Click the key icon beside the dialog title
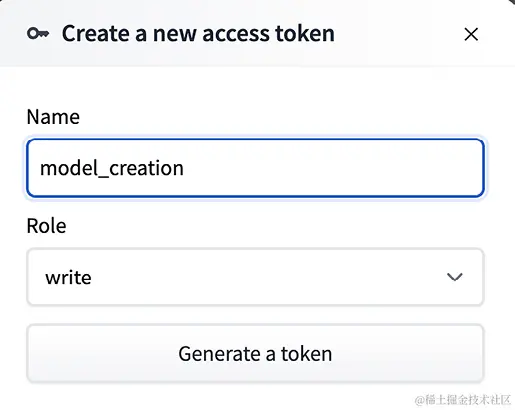The width and height of the screenshot is (515, 410). point(38,34)
